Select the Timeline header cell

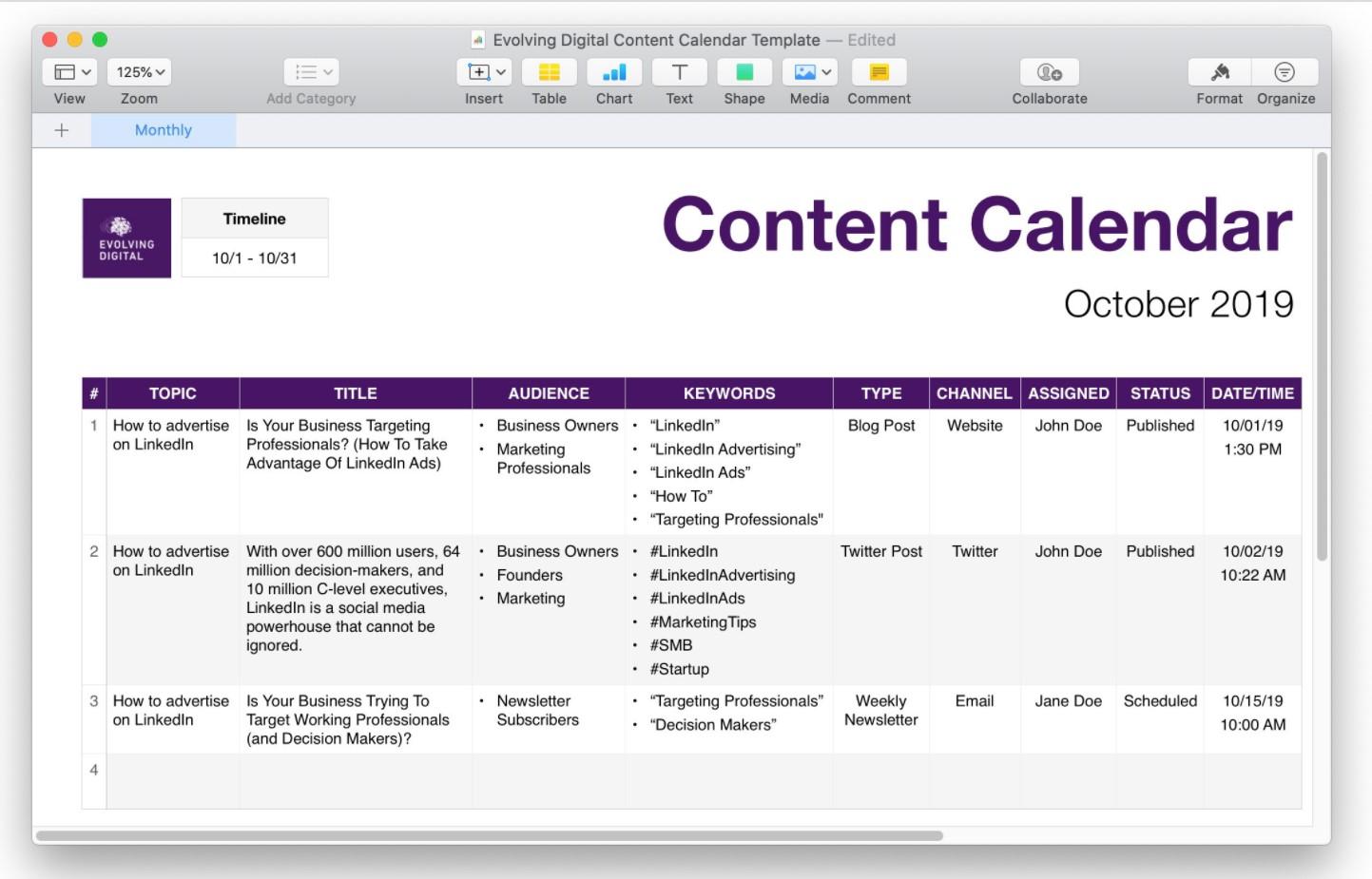255,219
